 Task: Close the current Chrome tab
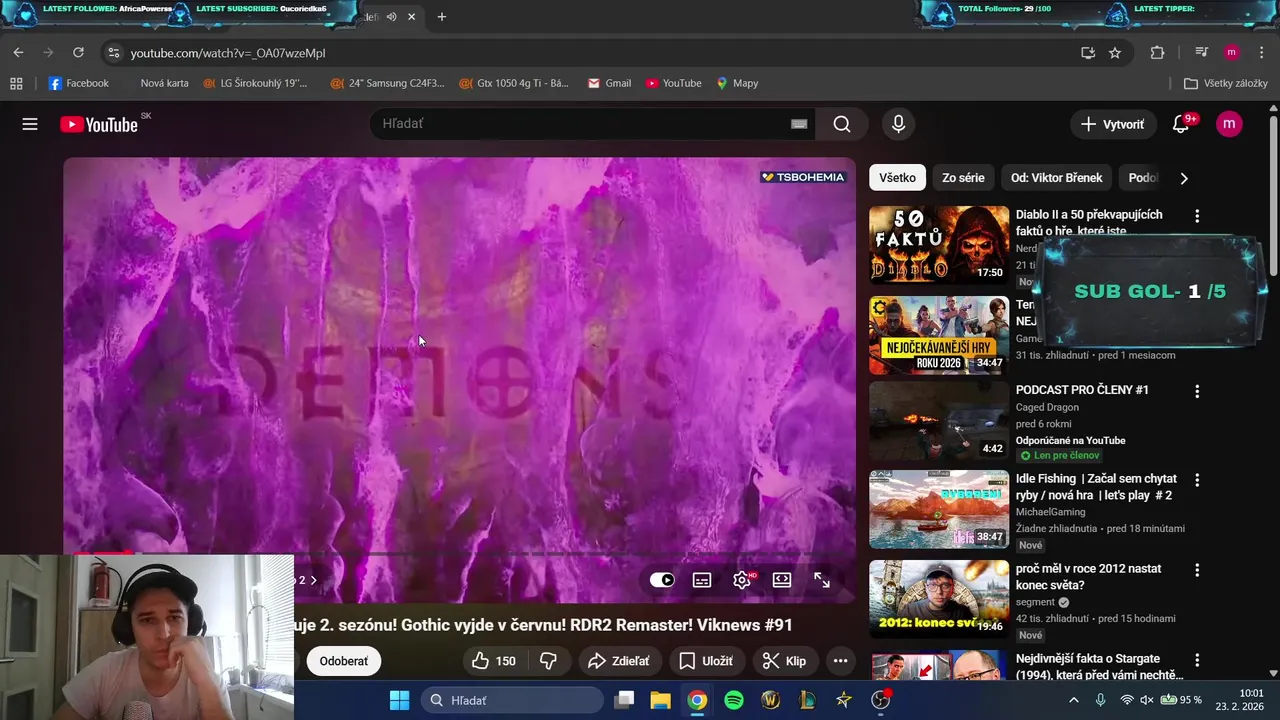point(411,17)
